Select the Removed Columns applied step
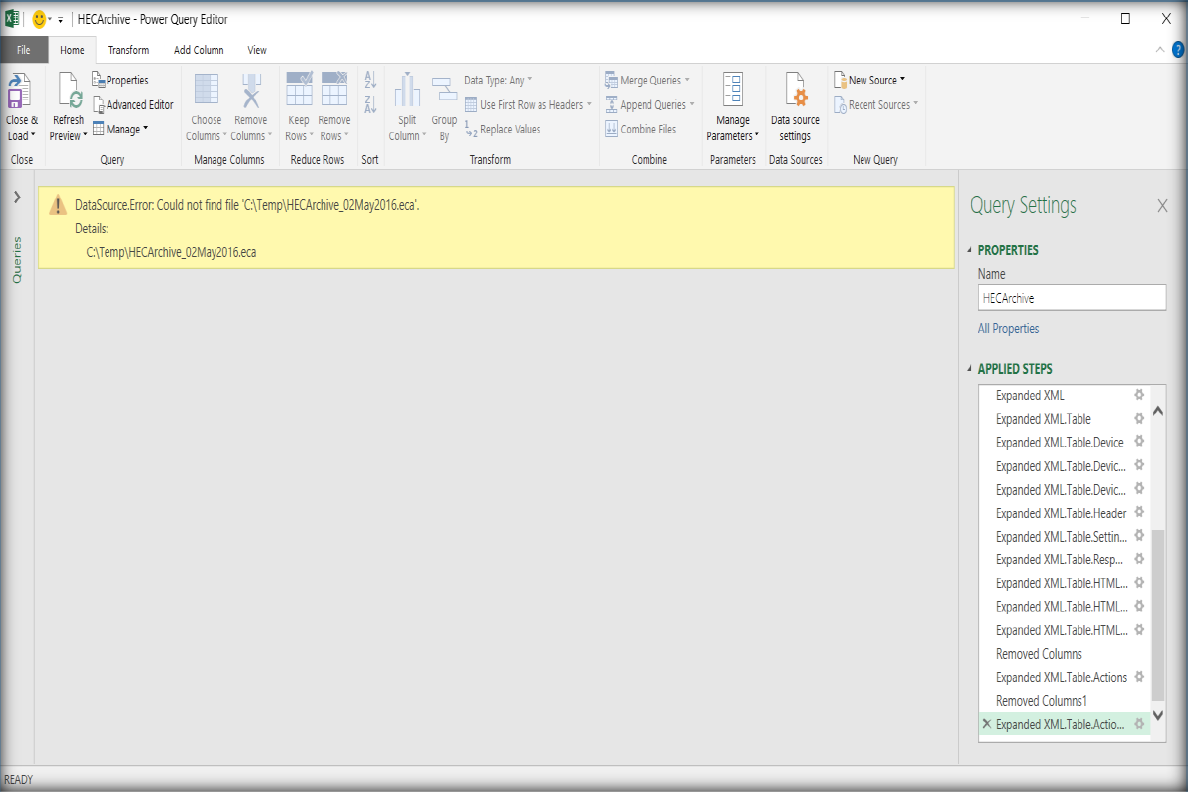 point(1038,654)
